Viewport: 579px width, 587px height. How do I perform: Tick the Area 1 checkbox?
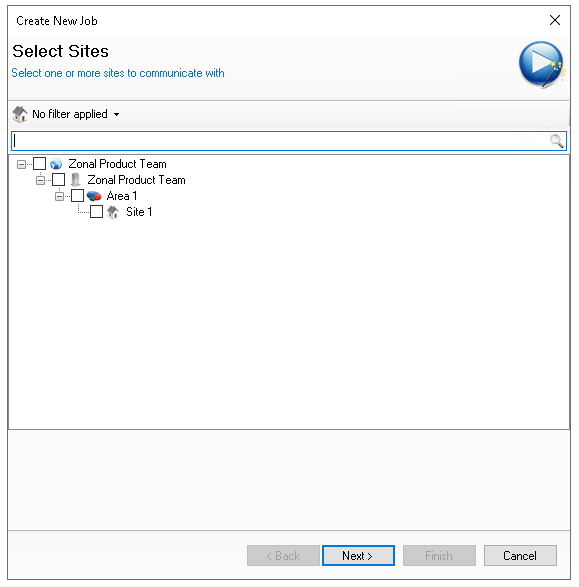pos(77,195)
